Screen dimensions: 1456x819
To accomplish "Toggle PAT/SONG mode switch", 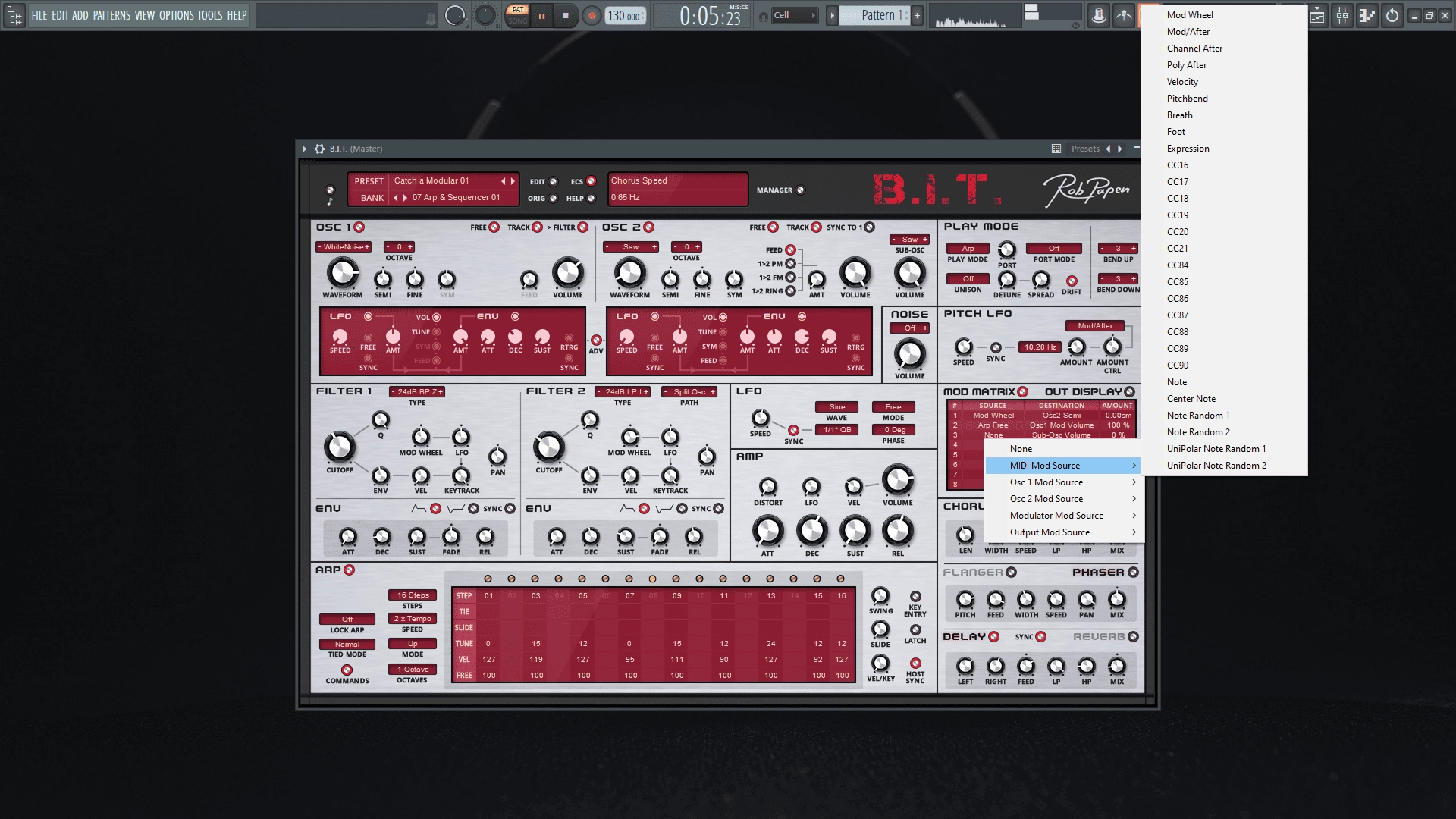I will tap(518, 15).
